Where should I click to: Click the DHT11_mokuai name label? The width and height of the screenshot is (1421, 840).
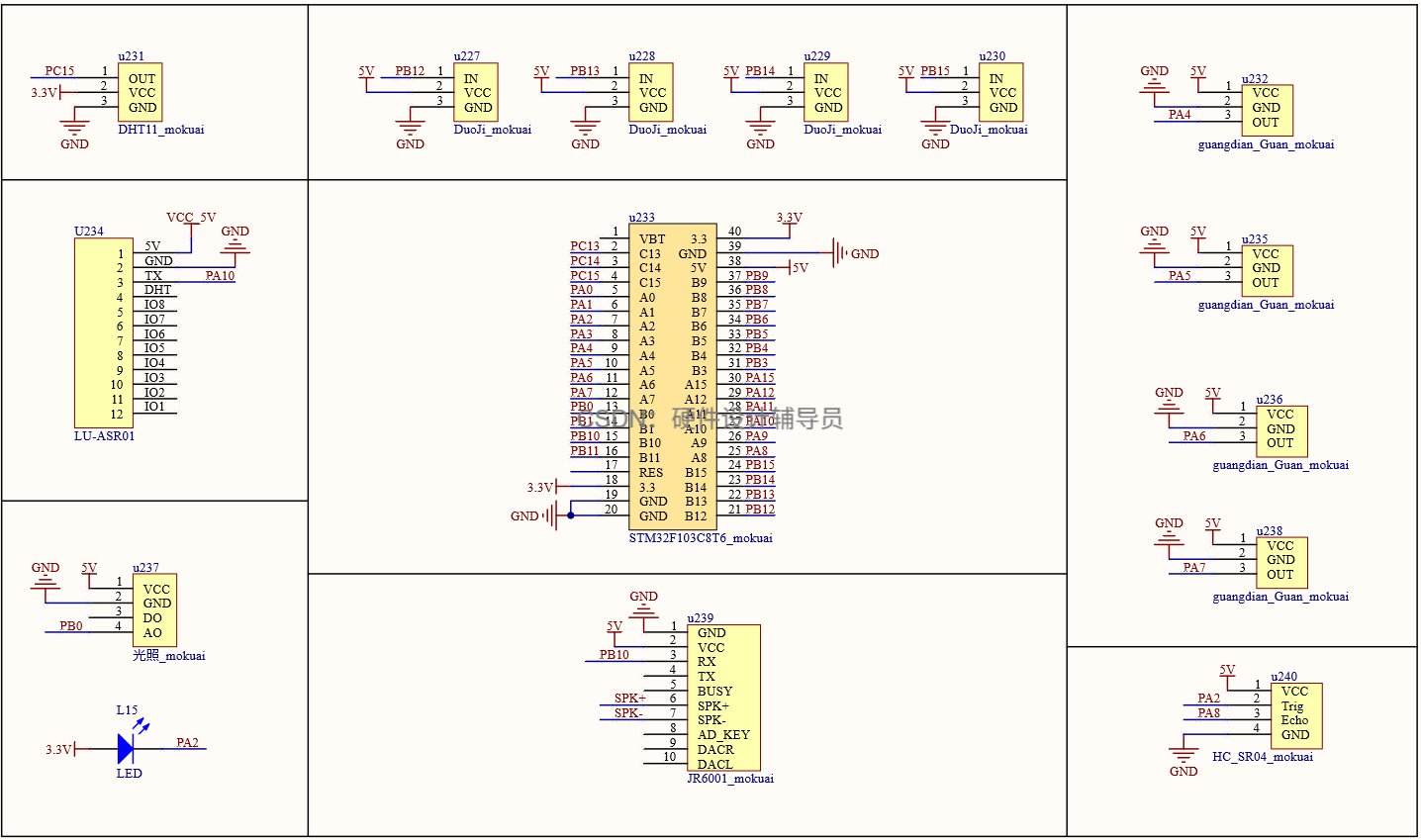[x=161, y=130]
